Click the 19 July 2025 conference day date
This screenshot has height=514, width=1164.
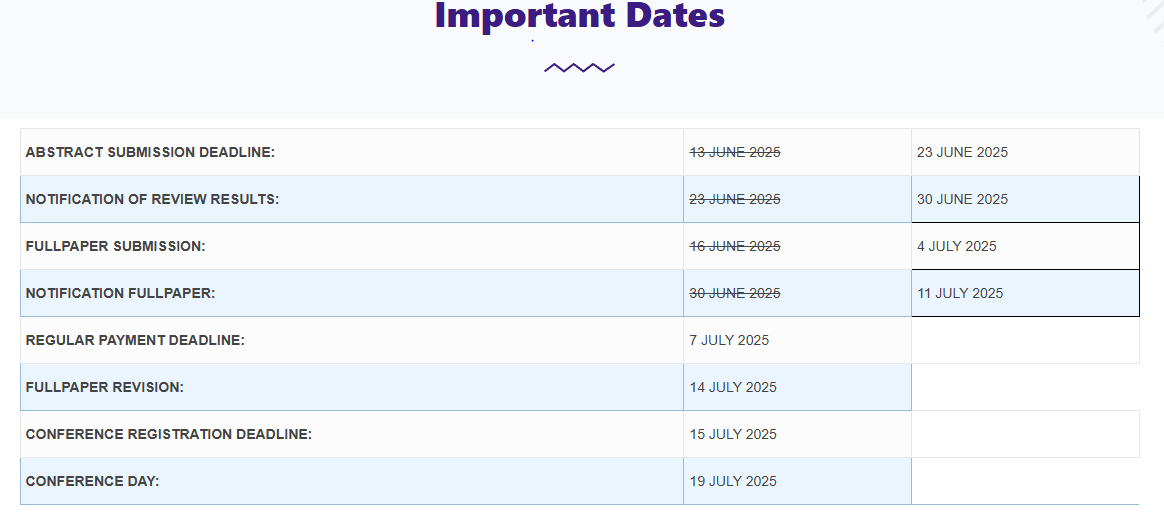[733, 481]
